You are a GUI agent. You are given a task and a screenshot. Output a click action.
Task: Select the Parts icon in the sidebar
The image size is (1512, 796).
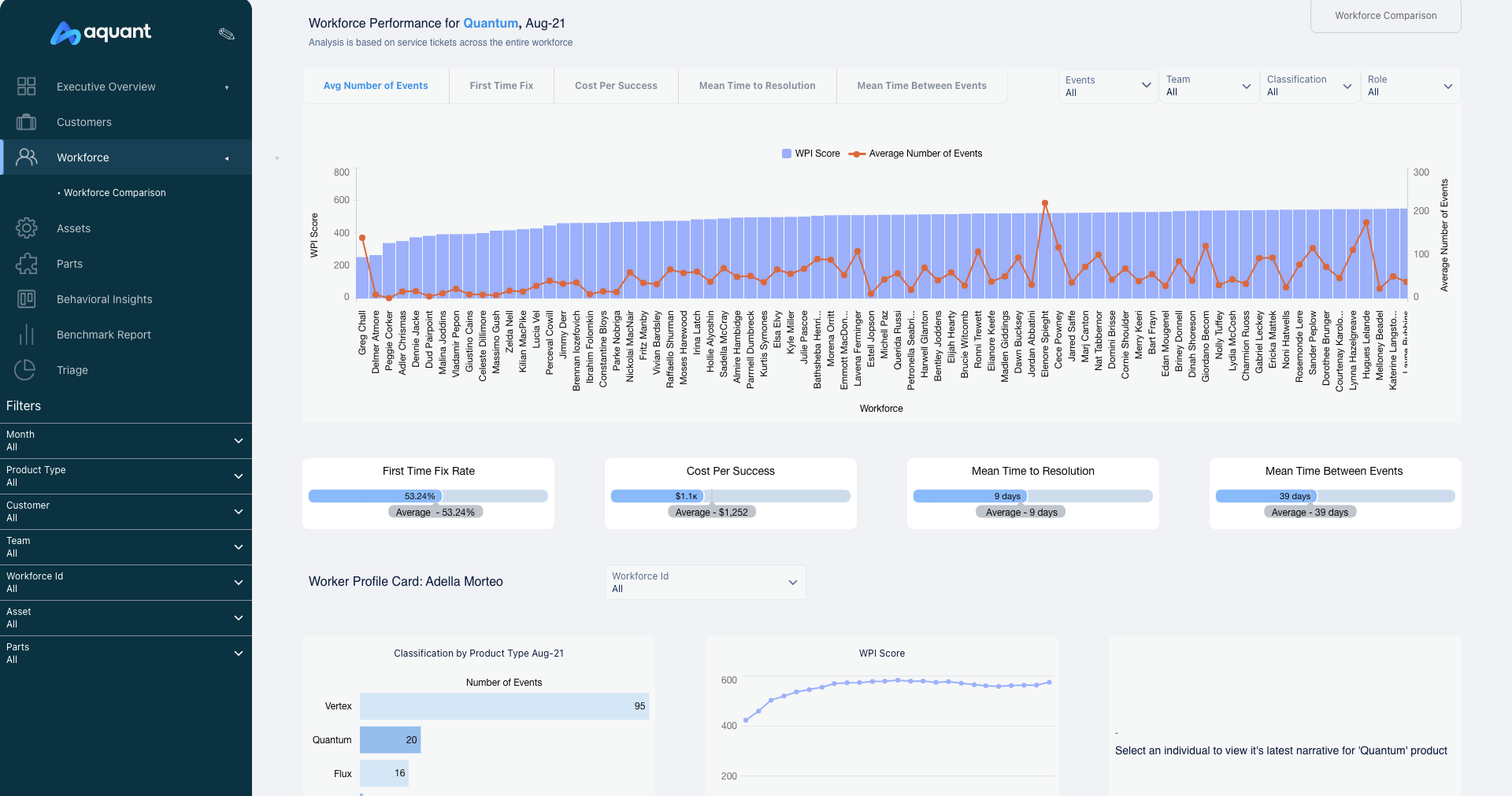[26, 264]
